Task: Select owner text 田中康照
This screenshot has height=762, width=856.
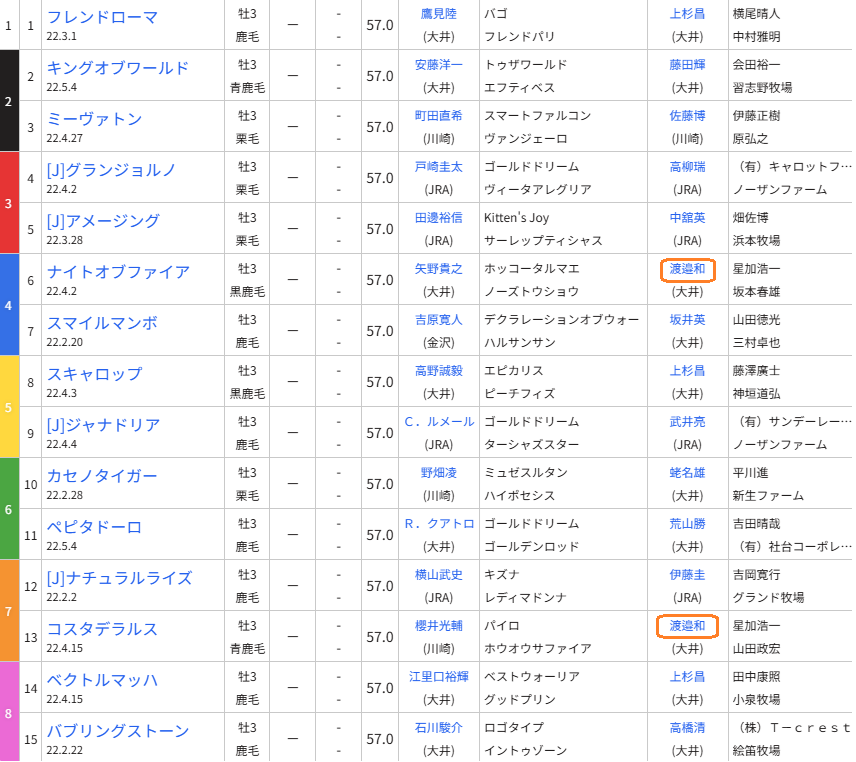Action: (x=756, y=676)
